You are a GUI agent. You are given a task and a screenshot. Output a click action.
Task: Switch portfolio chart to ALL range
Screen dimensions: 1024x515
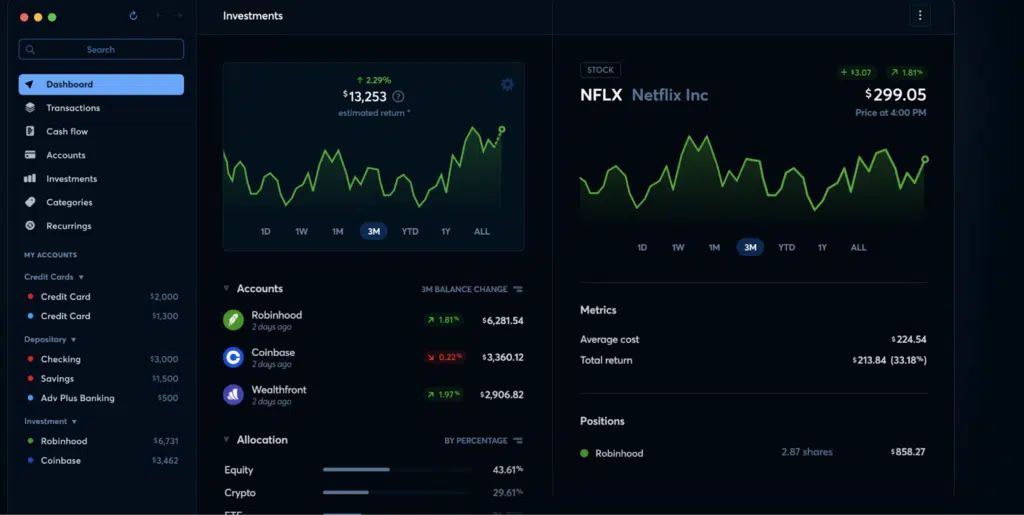(x=482, y=231)
